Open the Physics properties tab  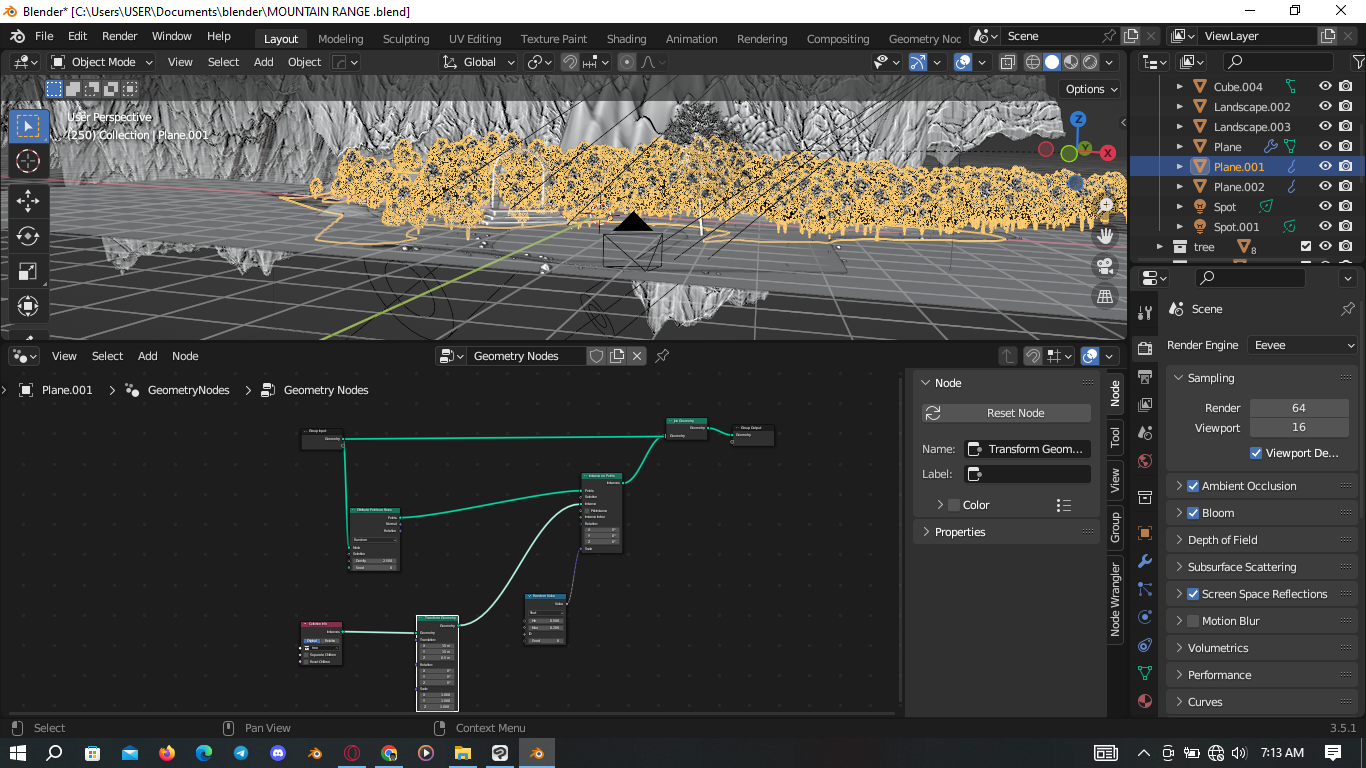point(1145,617)
